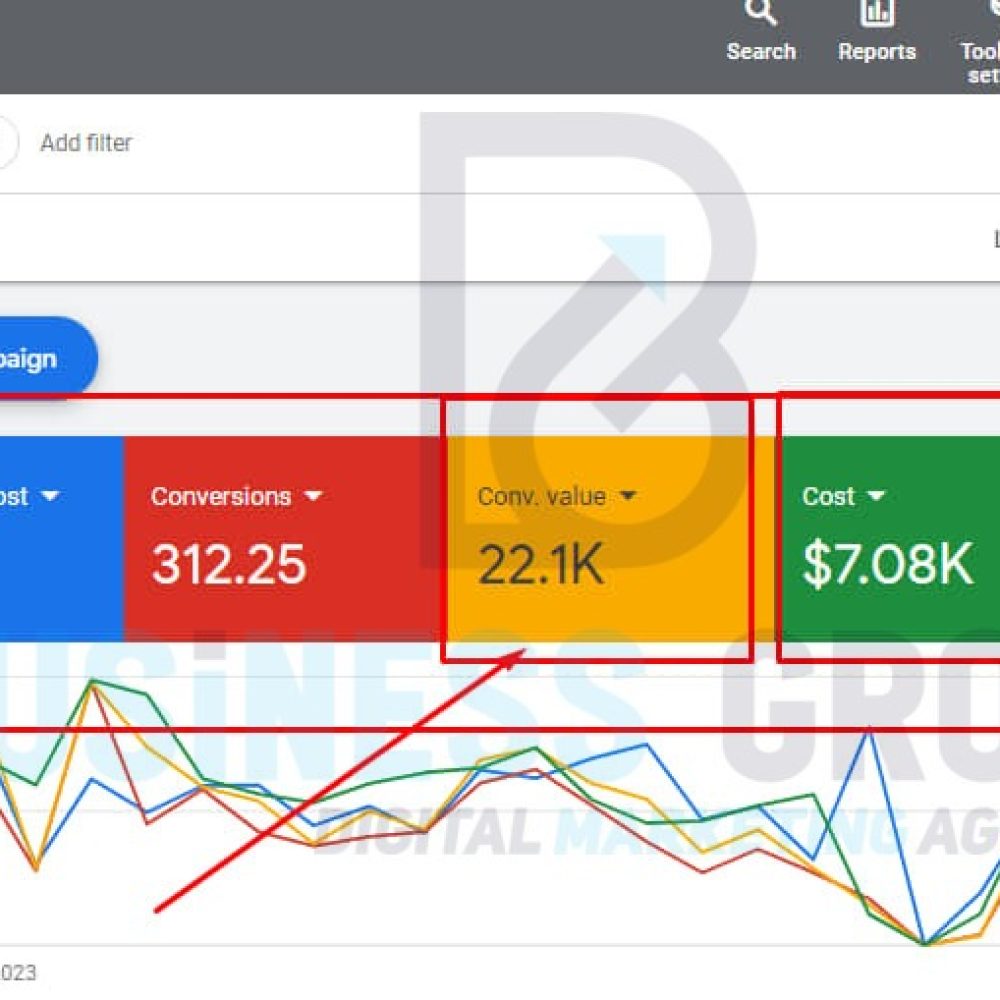This screenshot has width=1000, height=1000.
Task: Open the Conversions metric dropdown arrow
Action: 313,496
